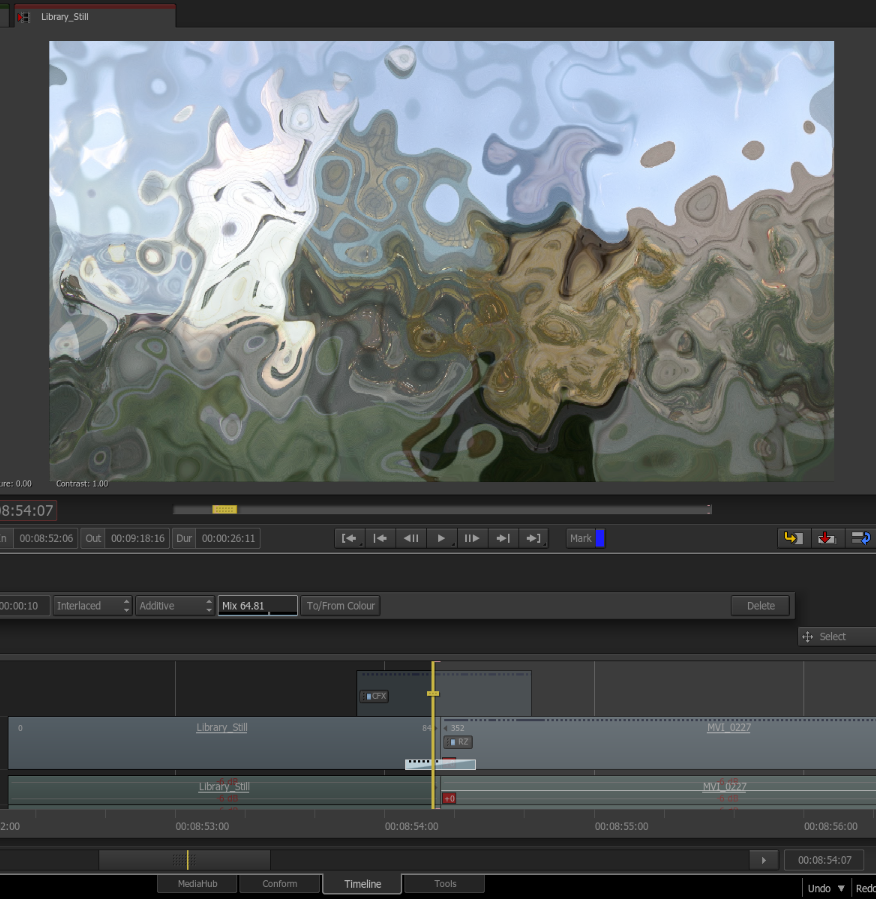Open the Additive blend mode dropdown
This screenshot has height=899, width=876.
click(x=175, y=606)
